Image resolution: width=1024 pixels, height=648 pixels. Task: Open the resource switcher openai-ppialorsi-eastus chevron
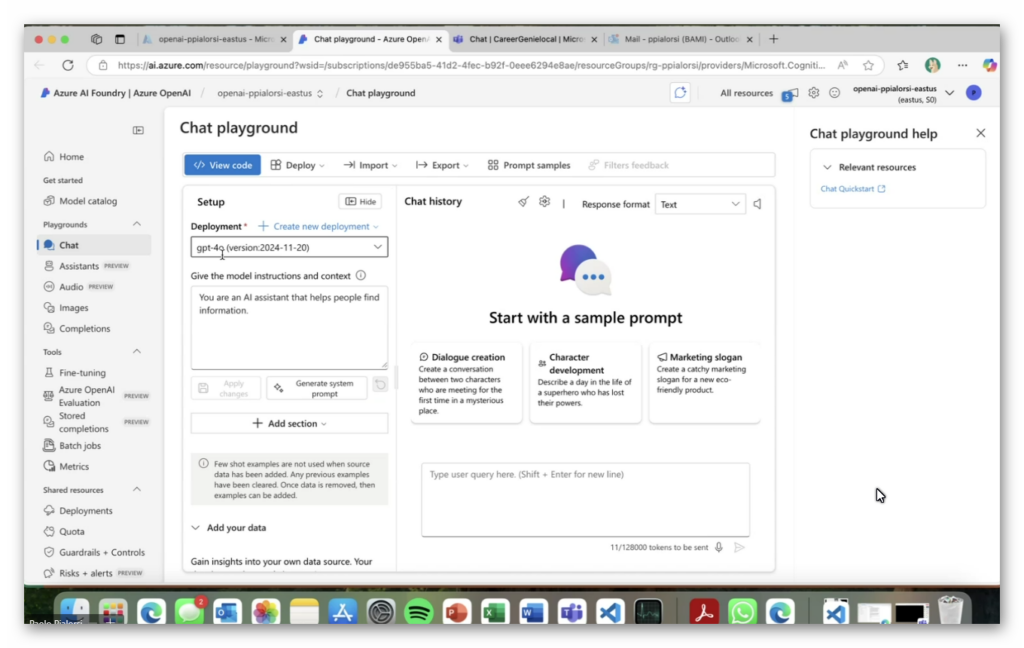coord(950,93)
